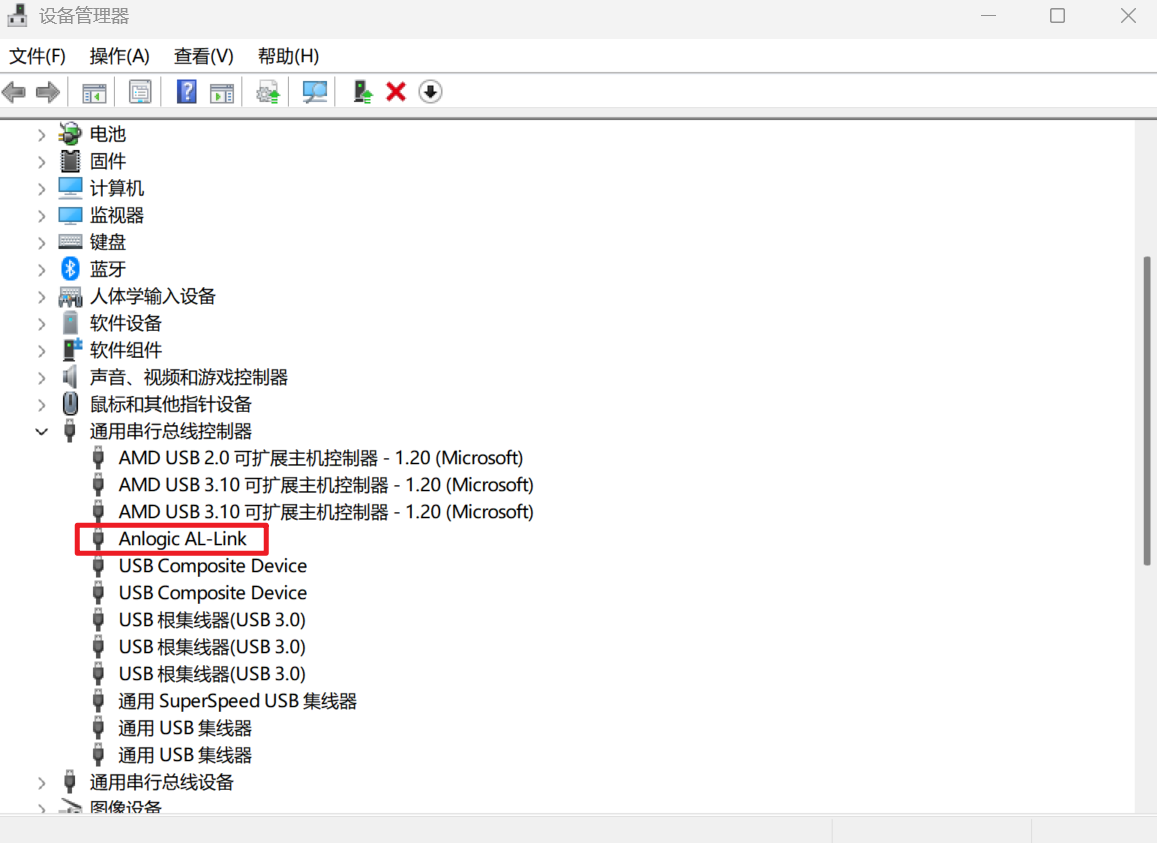Expand the 监视器 category
The width and height of the screenshot is (1157, 843).
tap(41, 216)
